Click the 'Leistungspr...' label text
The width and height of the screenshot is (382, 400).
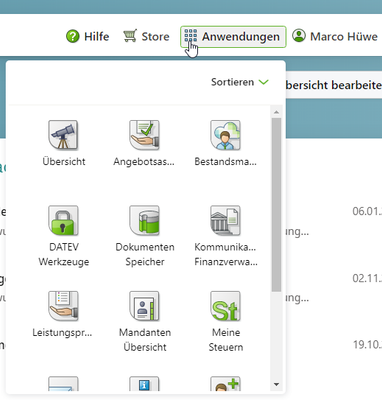[x=62, y=333]
